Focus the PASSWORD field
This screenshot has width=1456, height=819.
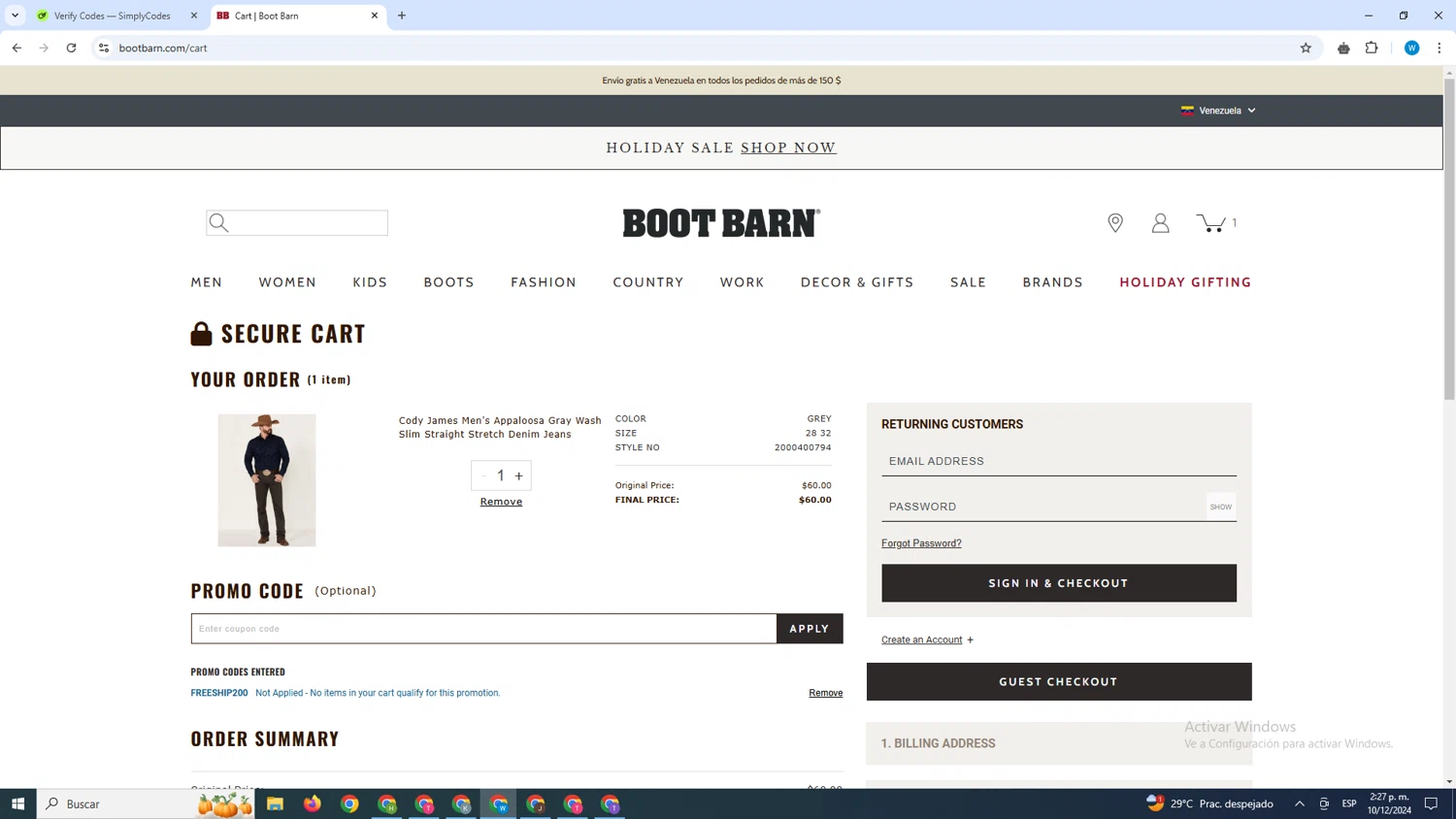(1043, 507)
